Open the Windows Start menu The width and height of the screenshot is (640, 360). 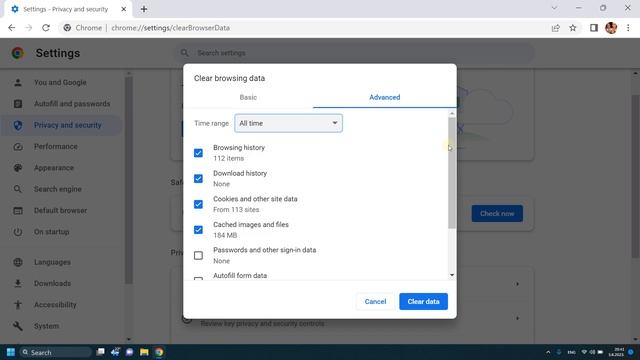click(11, 352)
